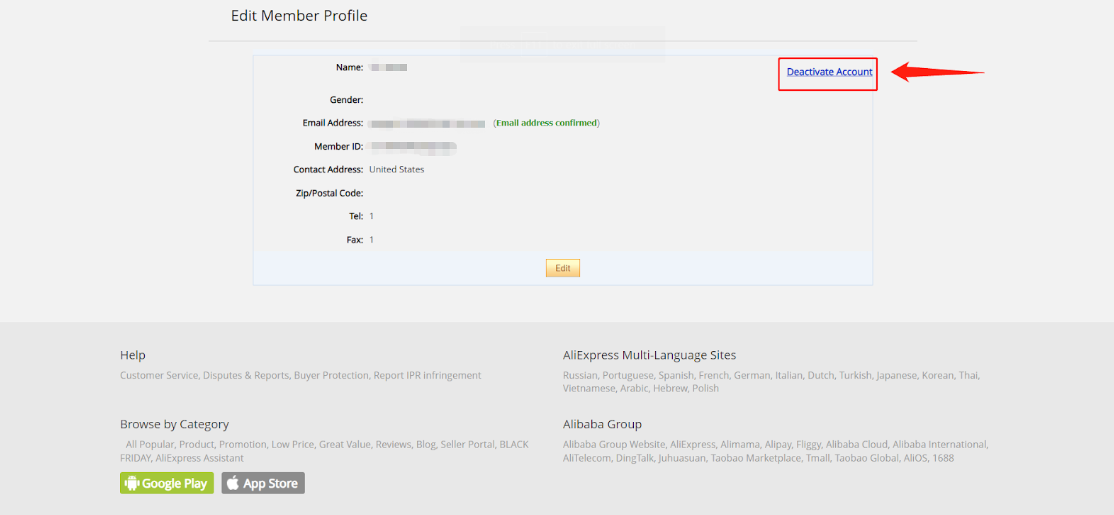Switch to the Polish language site

706,389
